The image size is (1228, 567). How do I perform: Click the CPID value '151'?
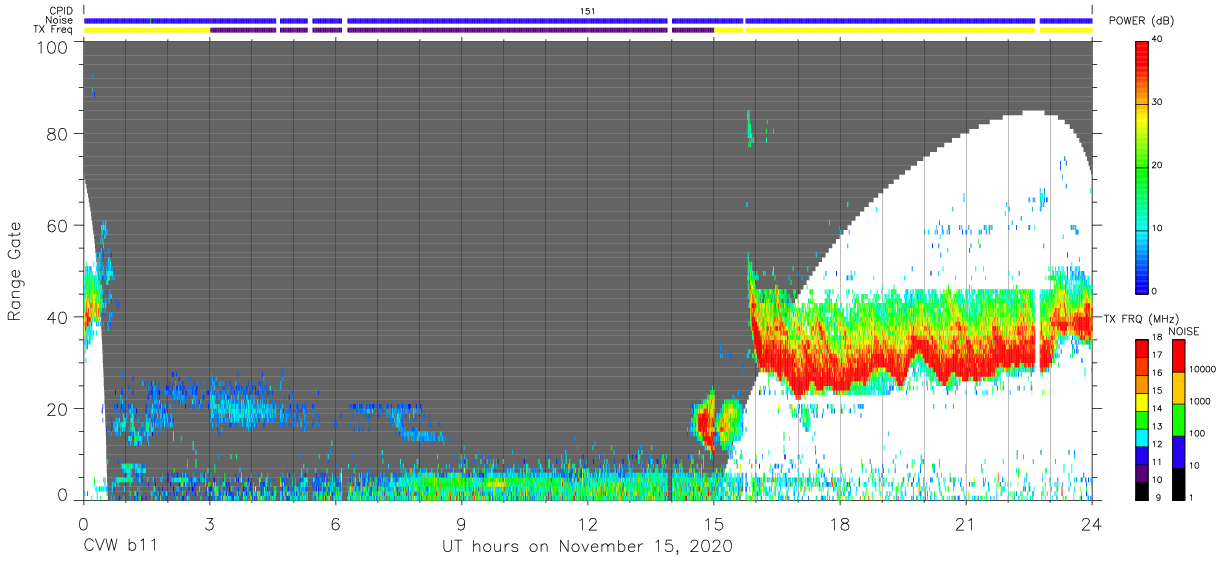pos(588,11)
